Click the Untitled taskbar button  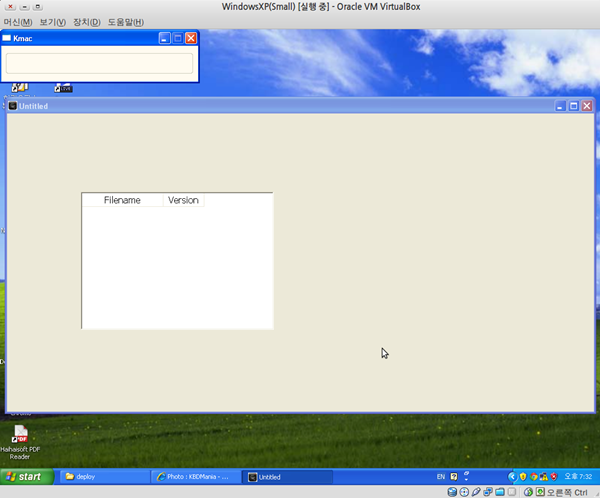[287, 477]
